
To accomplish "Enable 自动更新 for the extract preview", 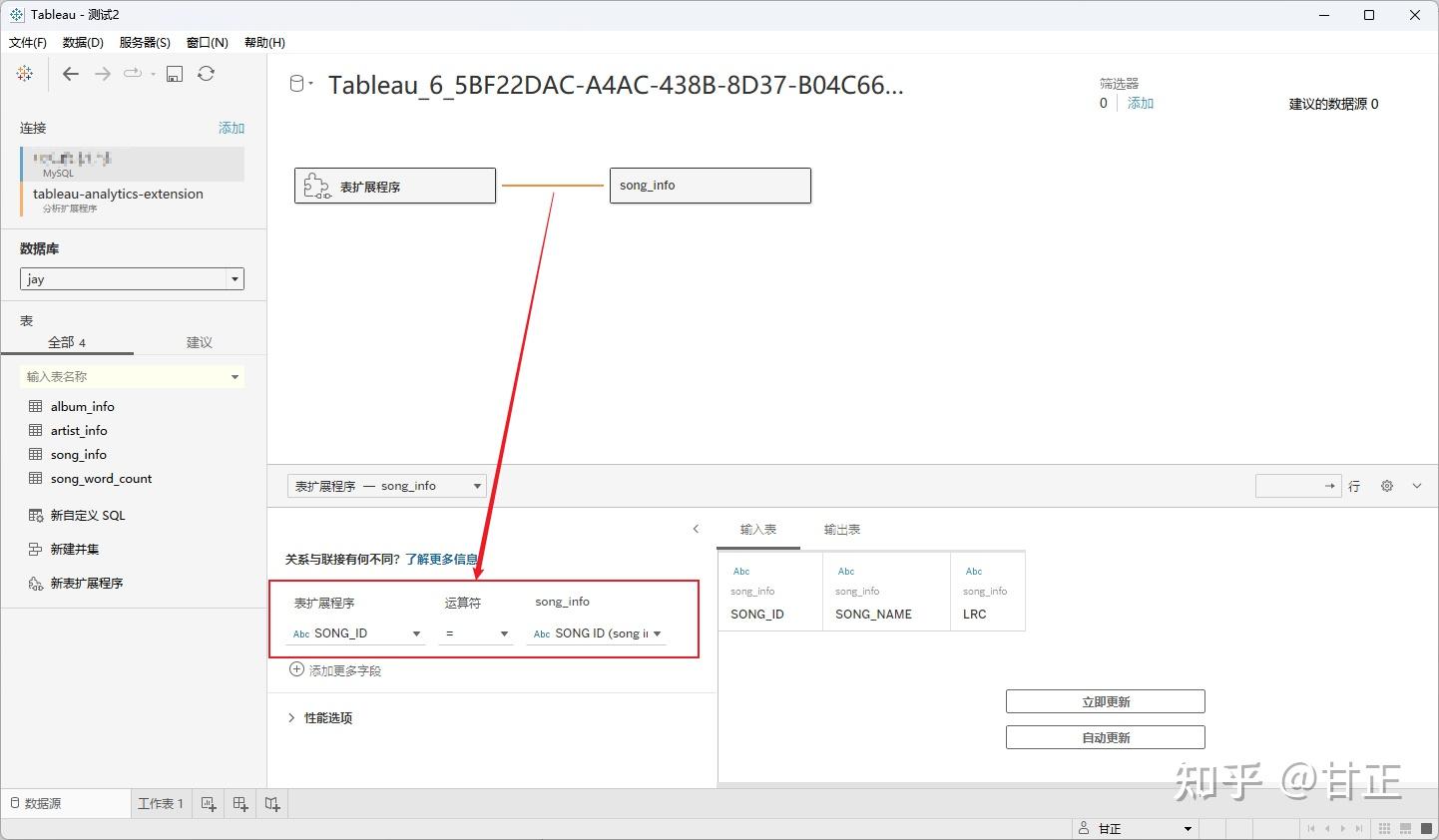I will pos(1105,737).
